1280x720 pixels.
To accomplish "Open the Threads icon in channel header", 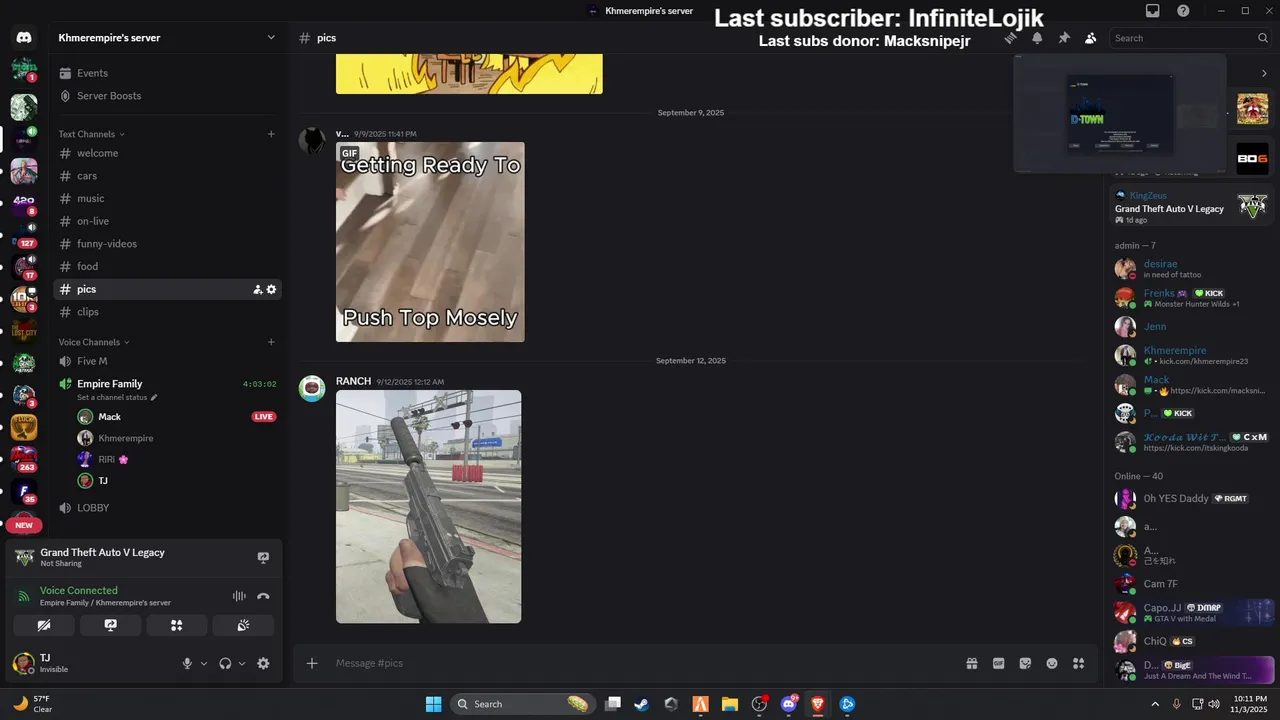I will [1011, 38].
